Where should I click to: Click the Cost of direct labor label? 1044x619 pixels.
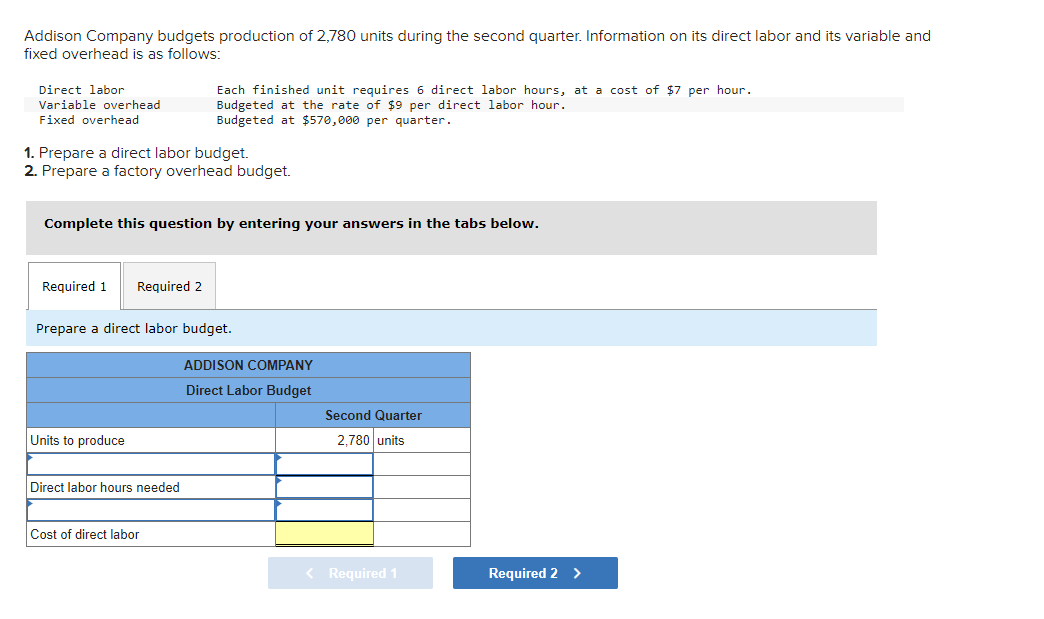85,534
